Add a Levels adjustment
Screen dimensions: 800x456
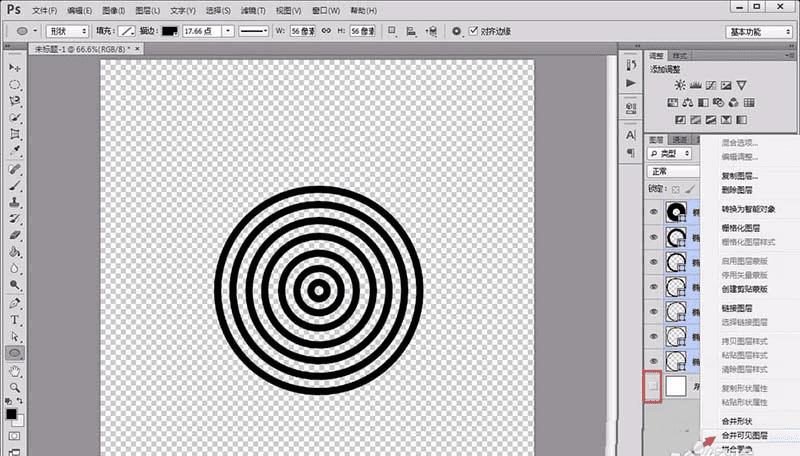click(x=695, y=85)
